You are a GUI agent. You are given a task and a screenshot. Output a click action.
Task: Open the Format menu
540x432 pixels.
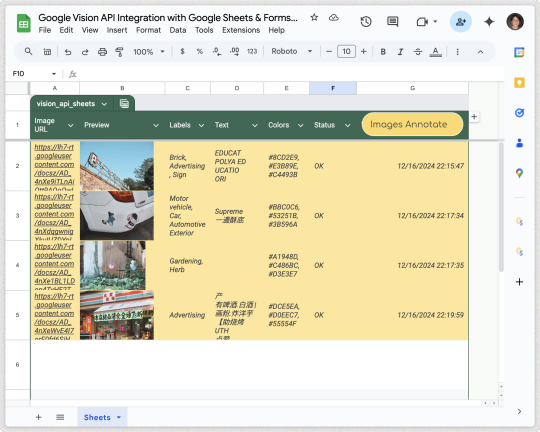pos(148,30)
